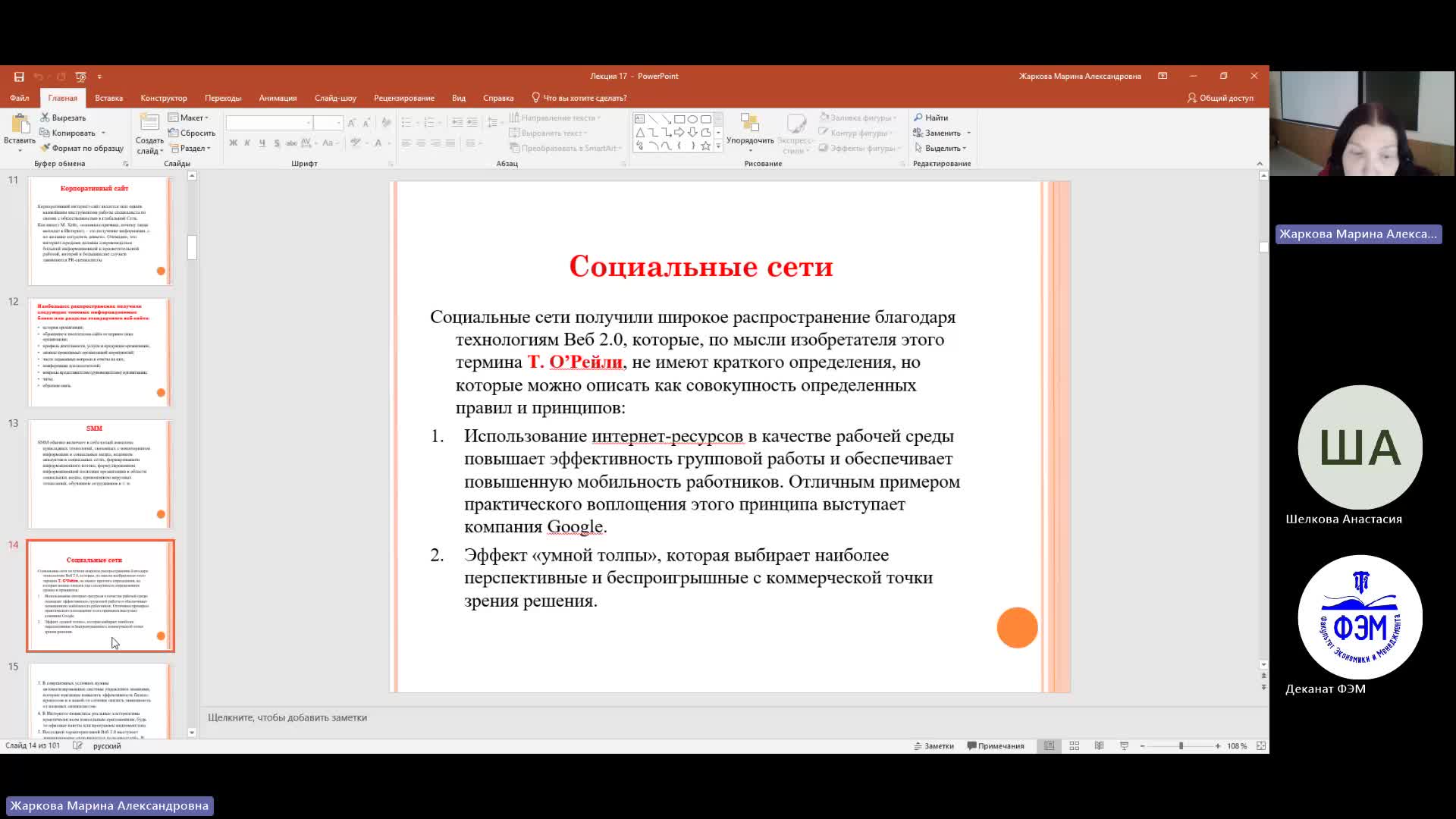Screen dimensions: 1456x819
Task: Open the font size combo box
Action: [x=328, y=123]
